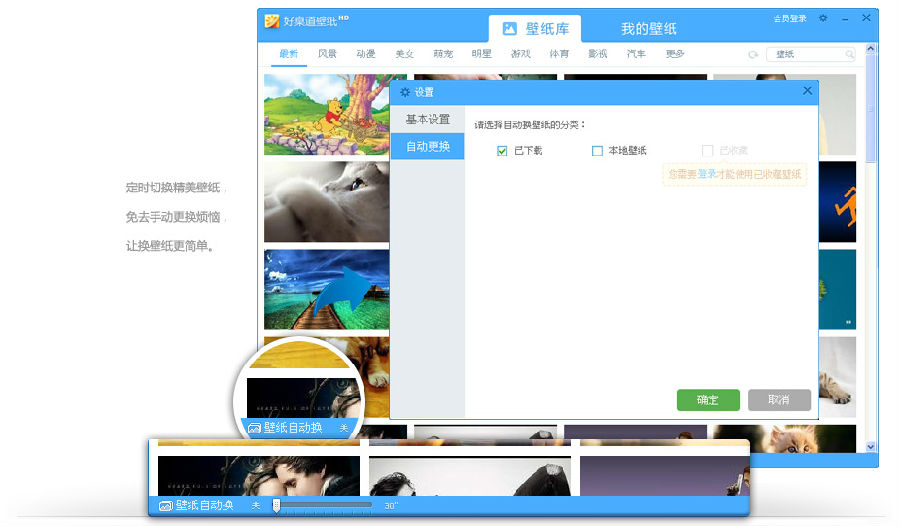Click the 好桌道壁纸 app logo icon
900x526 pixels.
click(271, 21)
